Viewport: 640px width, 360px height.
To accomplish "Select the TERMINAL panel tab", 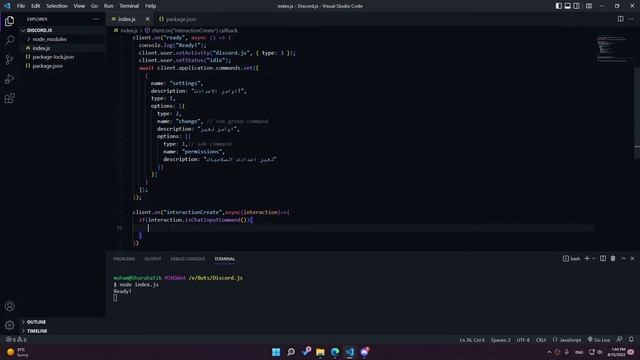I will [224, 259].
